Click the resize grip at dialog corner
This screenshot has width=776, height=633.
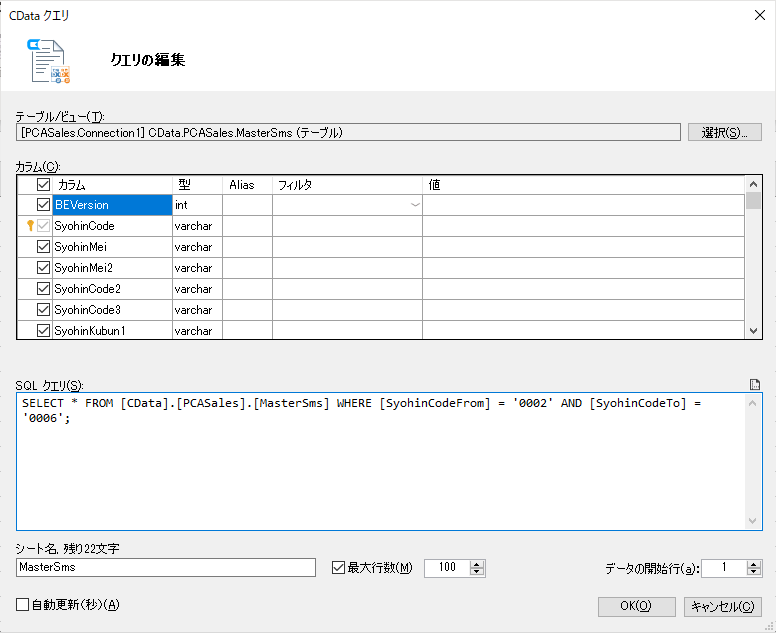click(x=769, y=626)
